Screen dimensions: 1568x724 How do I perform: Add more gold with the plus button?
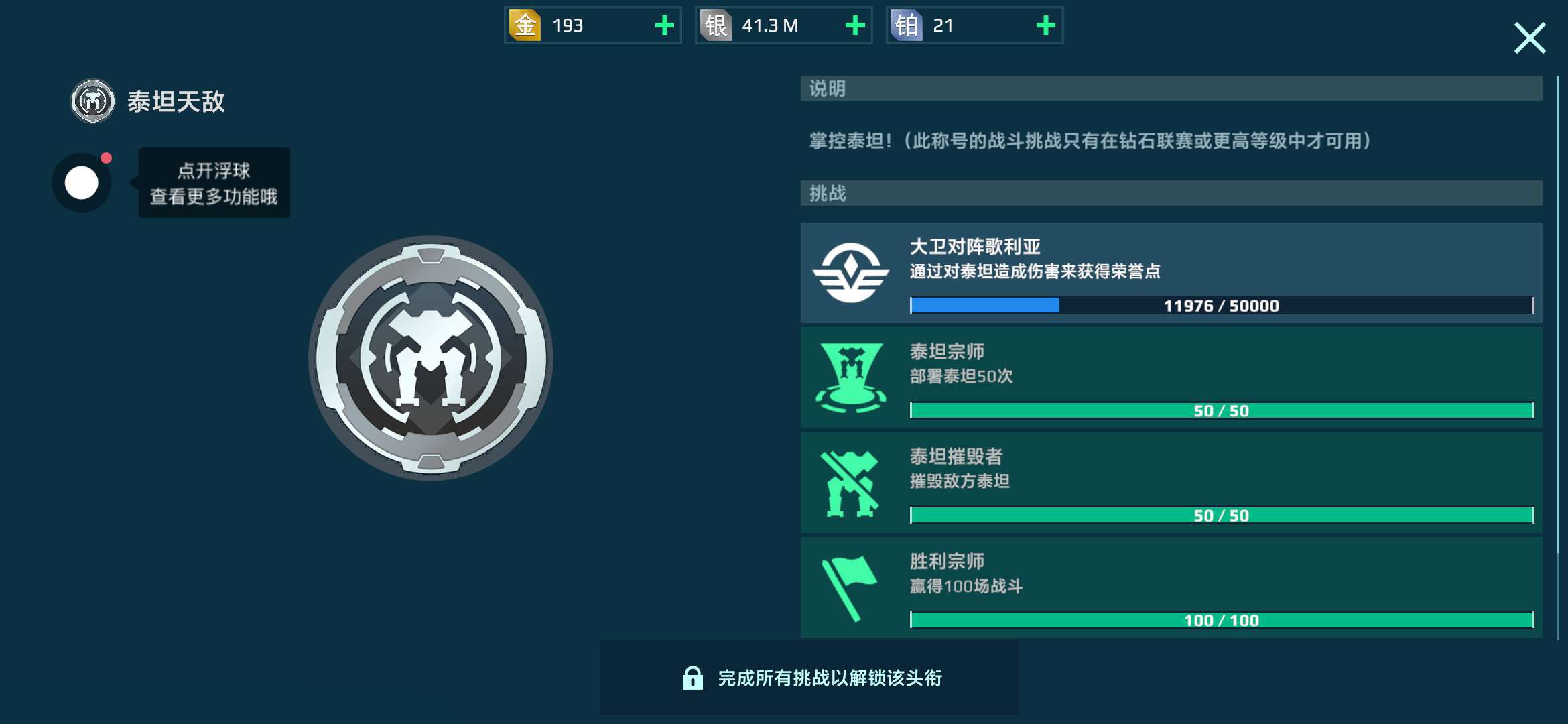[664, 25]
